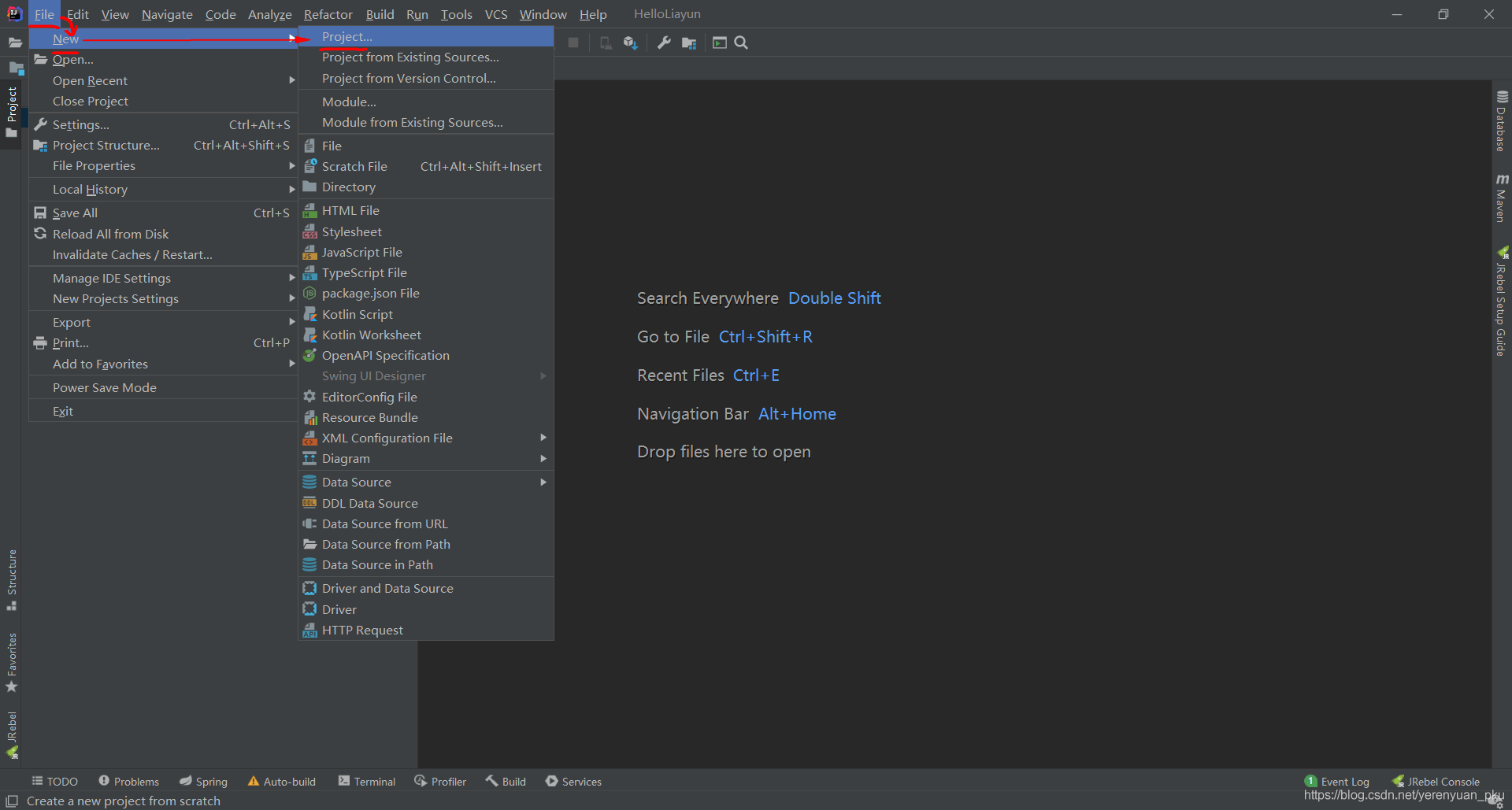
Task: Create a new Kotlin Script
Action: coord(426,314)
